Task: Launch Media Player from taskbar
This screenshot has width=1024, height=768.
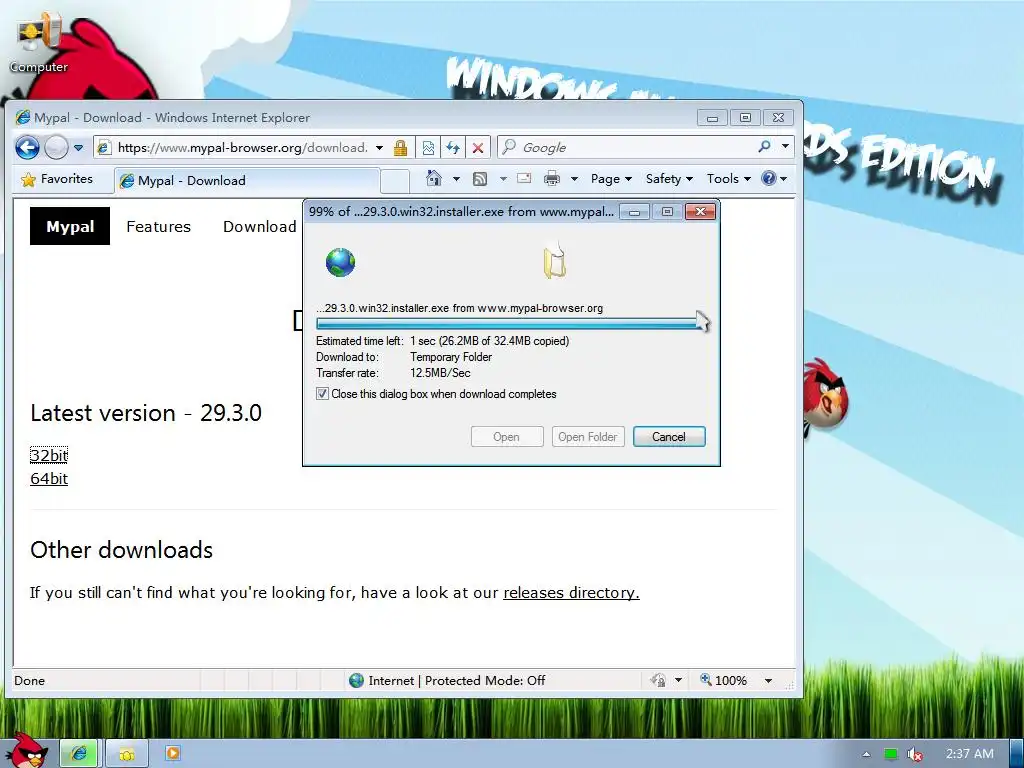Action: (173, 753)
